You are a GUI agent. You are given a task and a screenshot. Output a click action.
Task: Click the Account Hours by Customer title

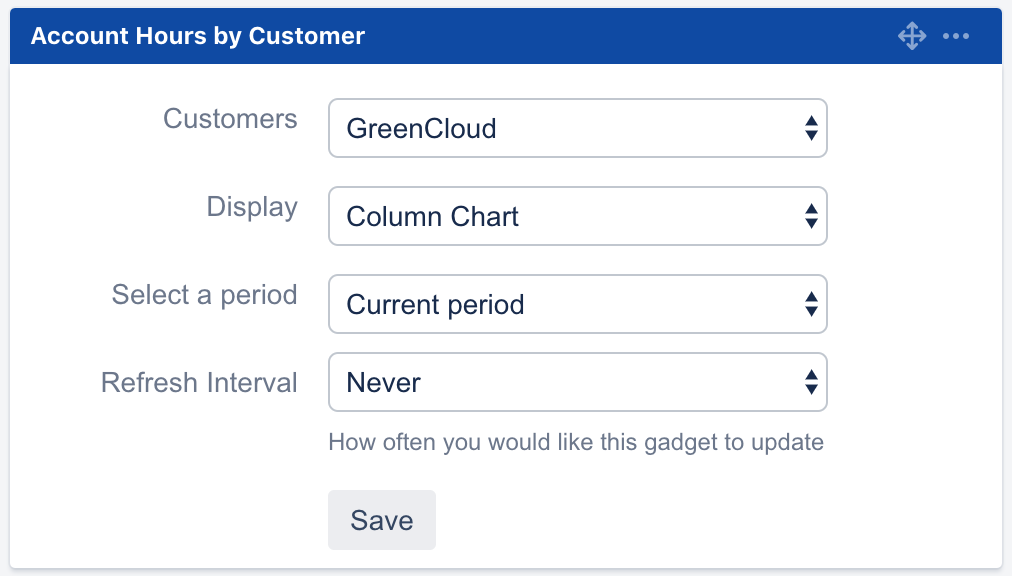198,37
